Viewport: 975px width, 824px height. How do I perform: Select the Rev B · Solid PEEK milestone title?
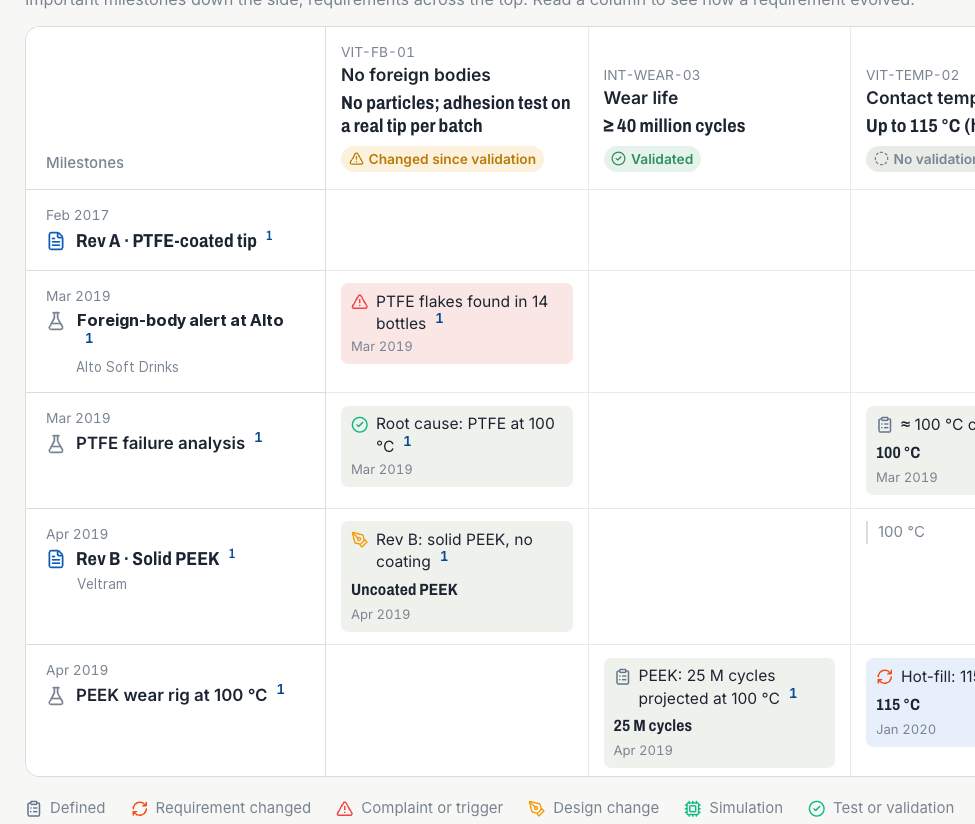tap(147, 559)
